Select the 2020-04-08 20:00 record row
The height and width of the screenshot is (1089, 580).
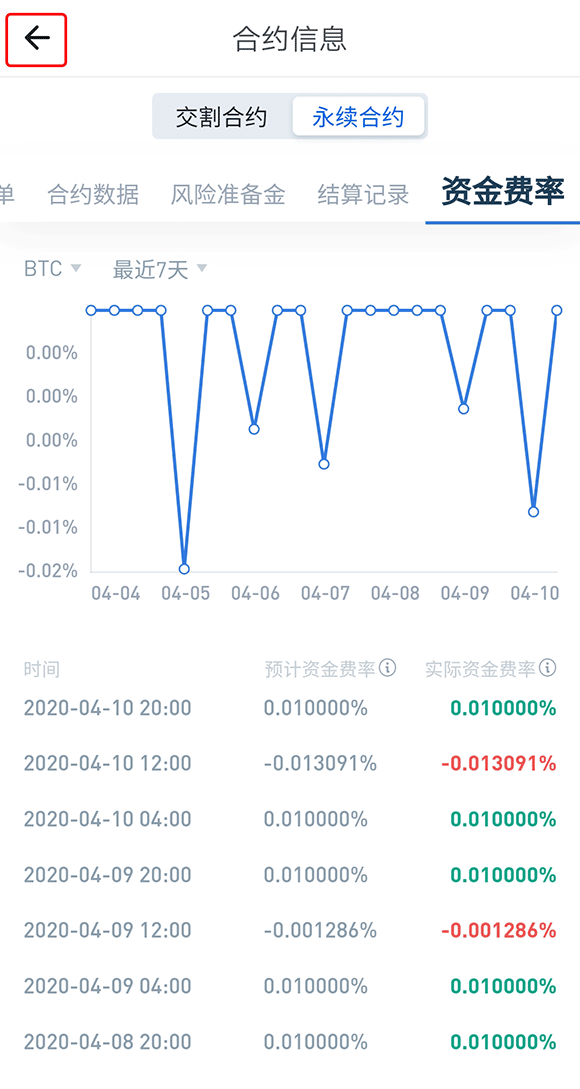290,1042
